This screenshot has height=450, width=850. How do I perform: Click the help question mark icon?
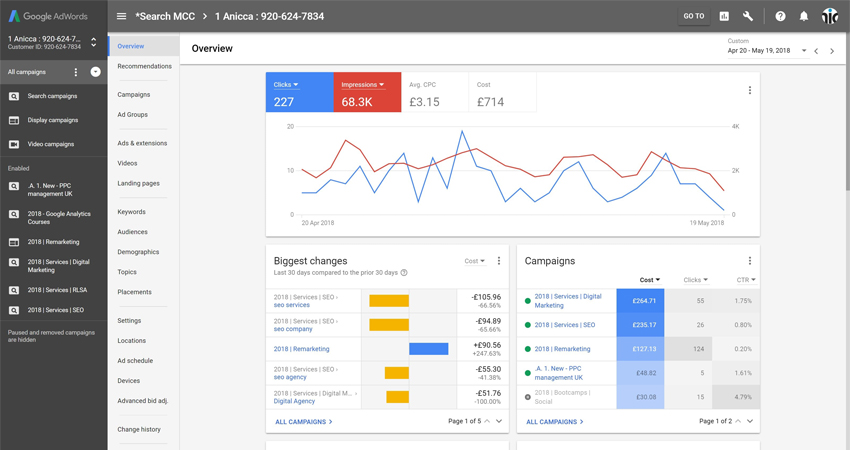point(780,16)
